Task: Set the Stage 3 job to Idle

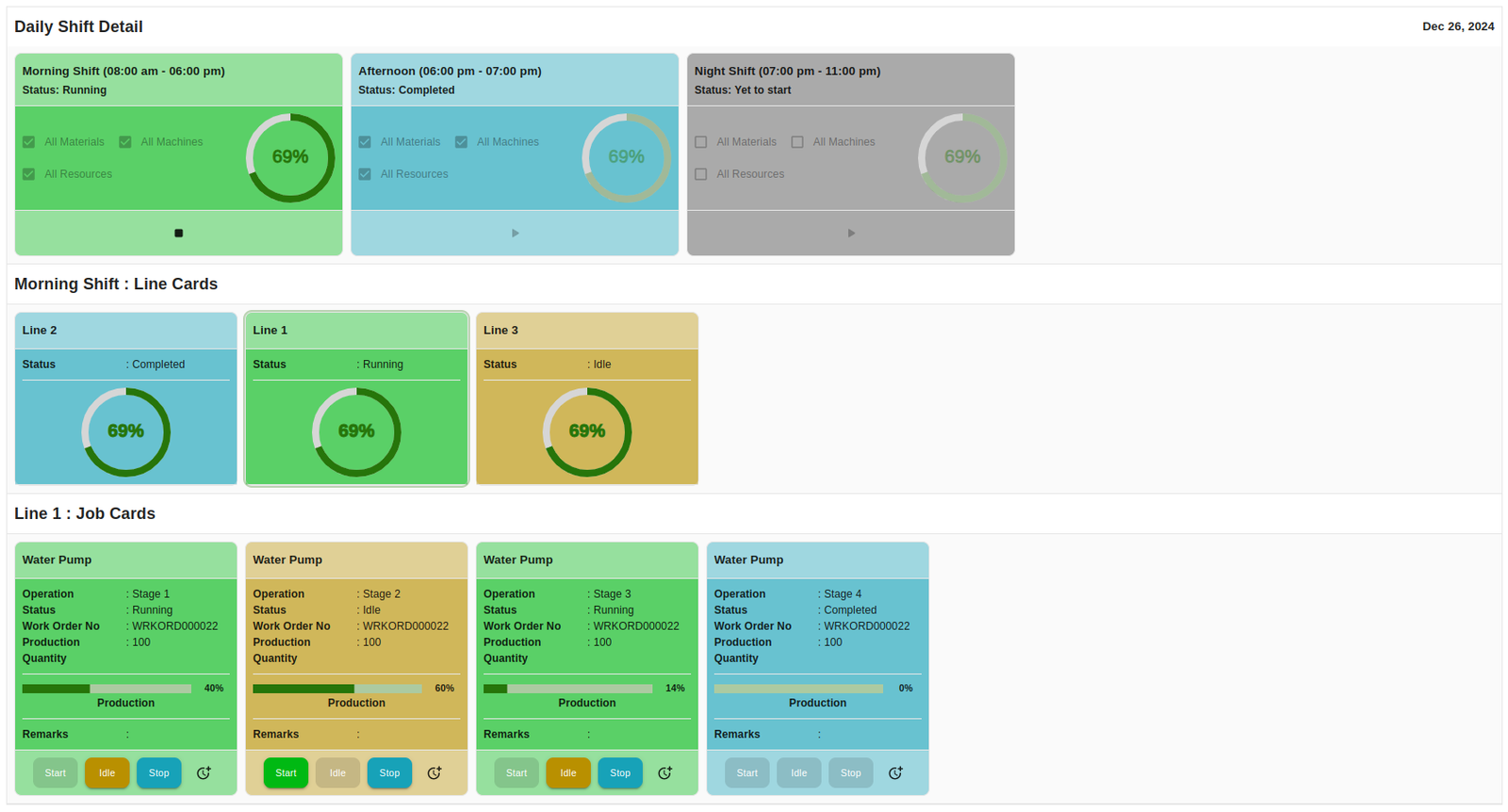Action: click(x=568, y=773)
